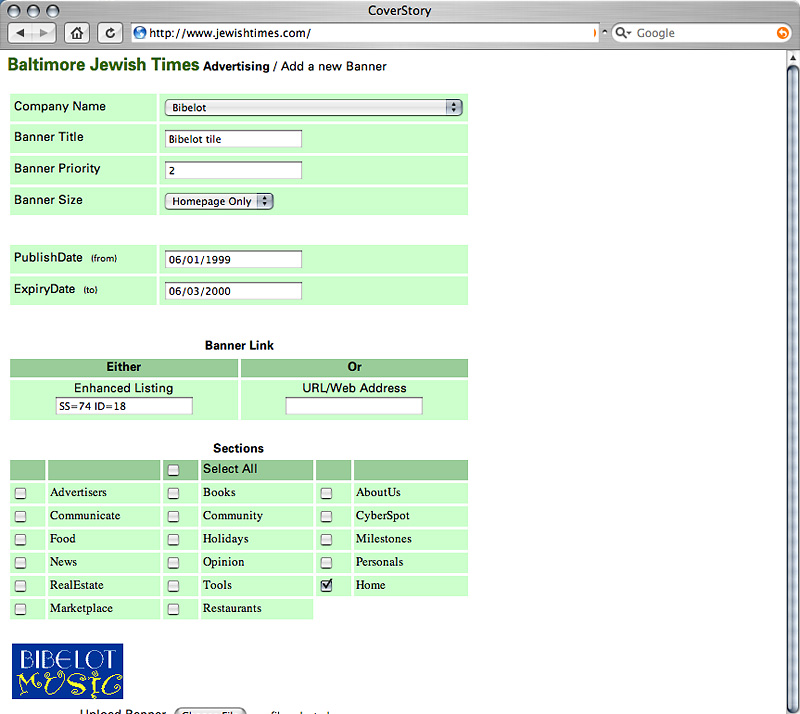The image size is (800, 714).
Task: Open the Banner Size Homepage Only dropdown
Action: [219, 201]
